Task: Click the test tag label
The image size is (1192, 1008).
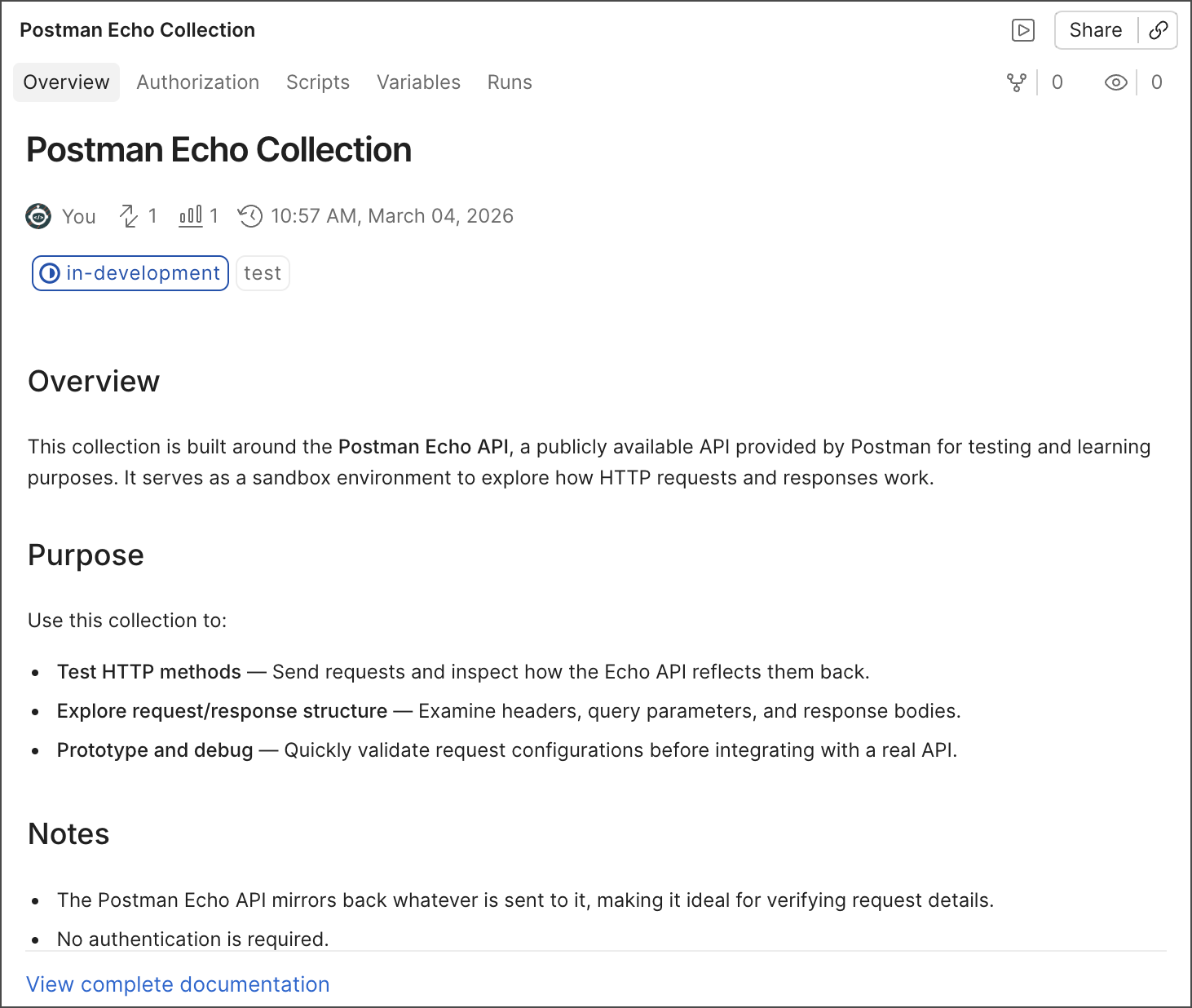Action: (263, 273)
